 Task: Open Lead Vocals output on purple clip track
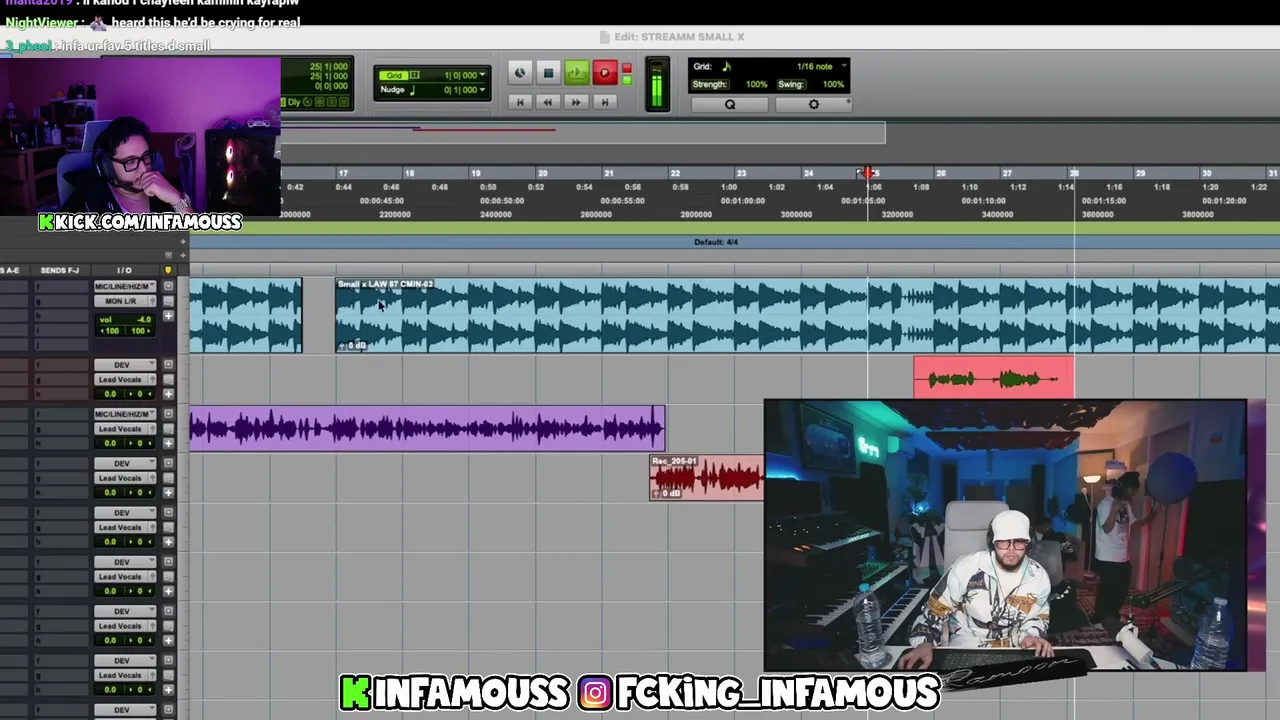click(123, 428)
